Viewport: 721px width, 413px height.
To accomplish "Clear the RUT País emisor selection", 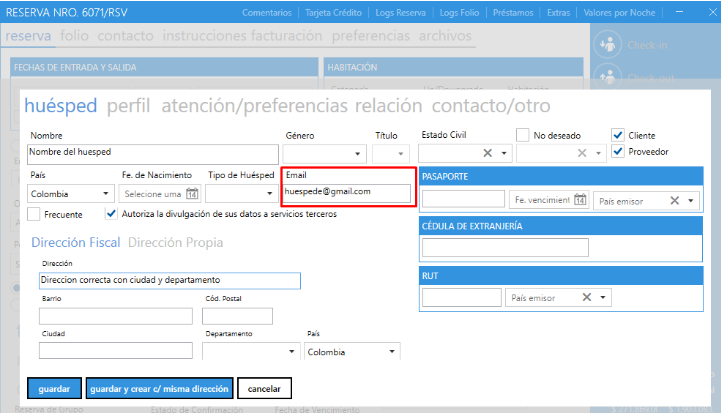I will point(587,297).
